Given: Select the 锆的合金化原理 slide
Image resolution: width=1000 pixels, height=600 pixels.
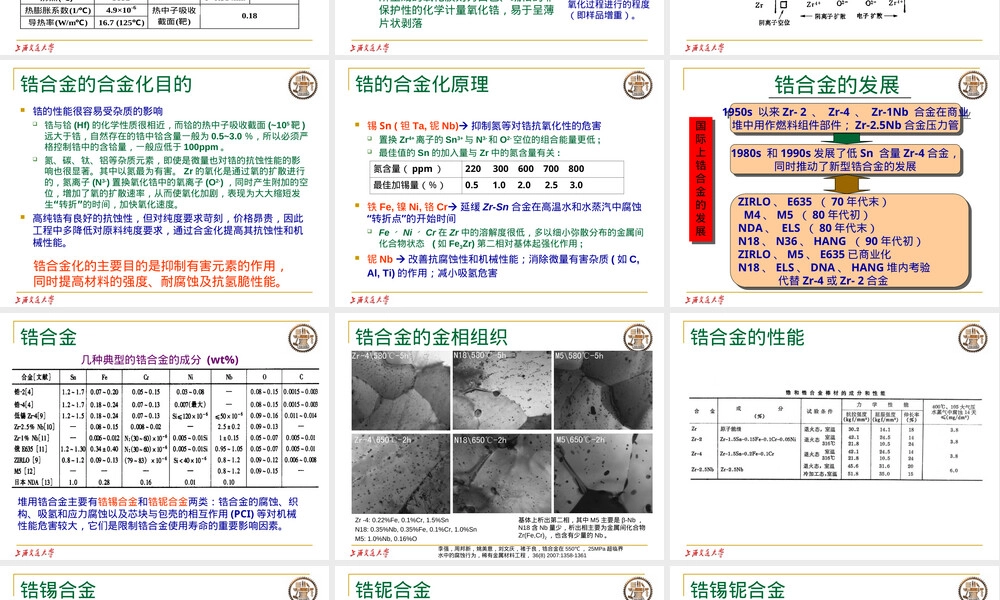Looking at the screenshot, I should pos(499,184).
